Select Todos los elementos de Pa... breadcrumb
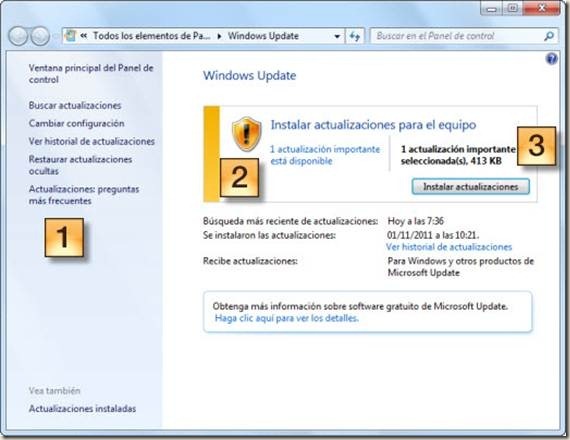The width and height of the screenshot is (570, 440). coord(152,36)
